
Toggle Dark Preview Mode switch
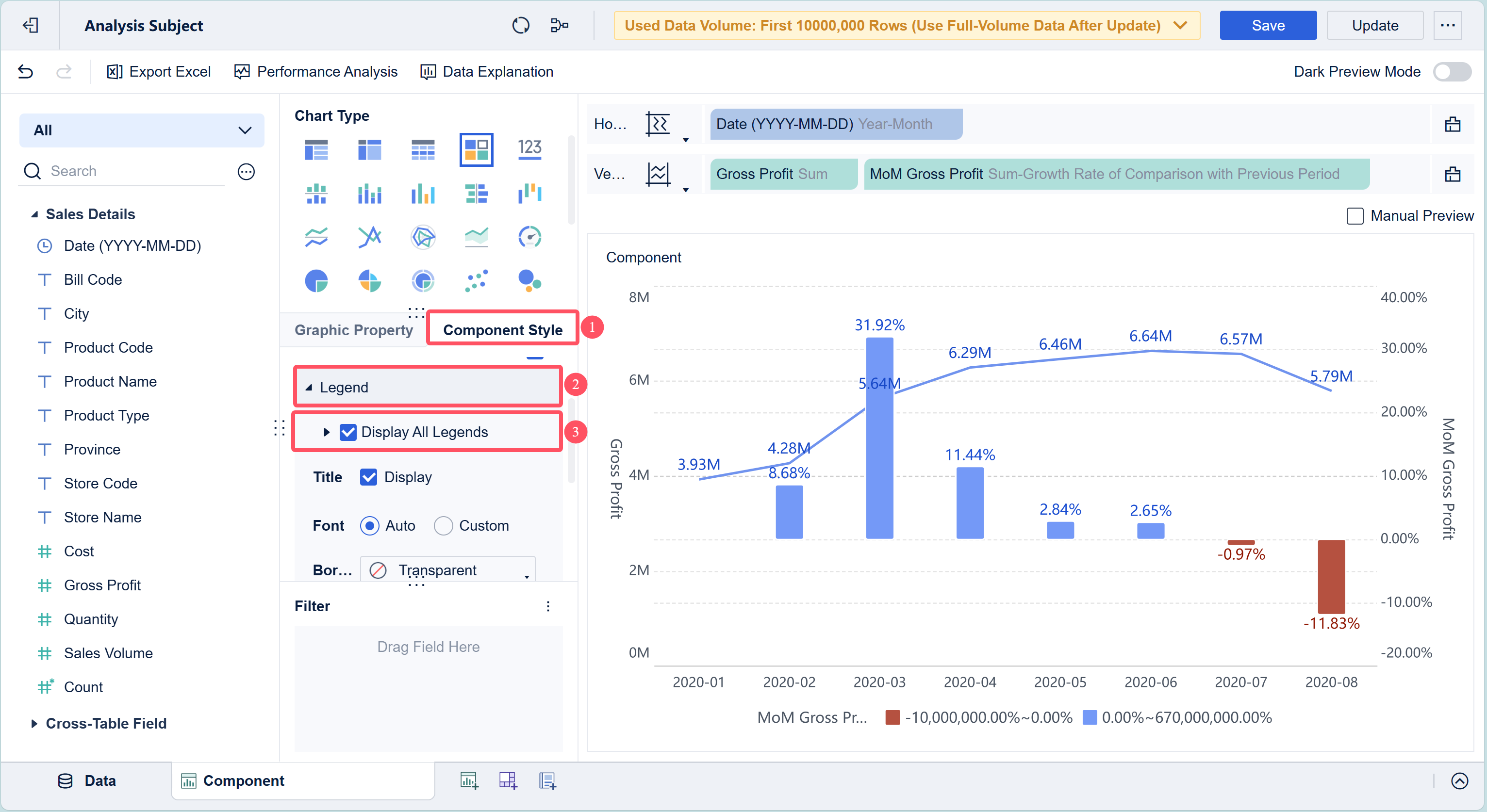coord(1452,72)
